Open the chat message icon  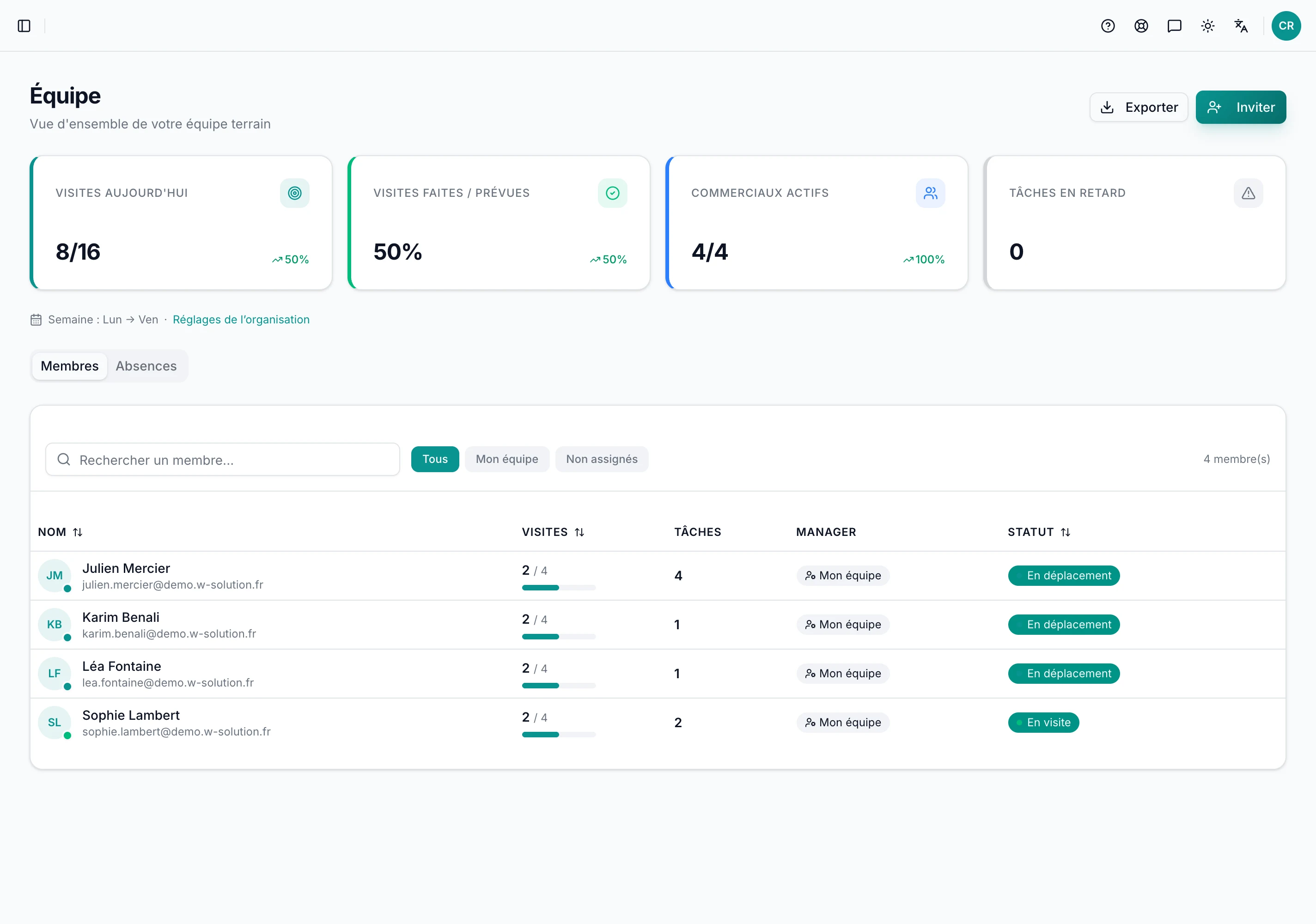click(1175, 26)
